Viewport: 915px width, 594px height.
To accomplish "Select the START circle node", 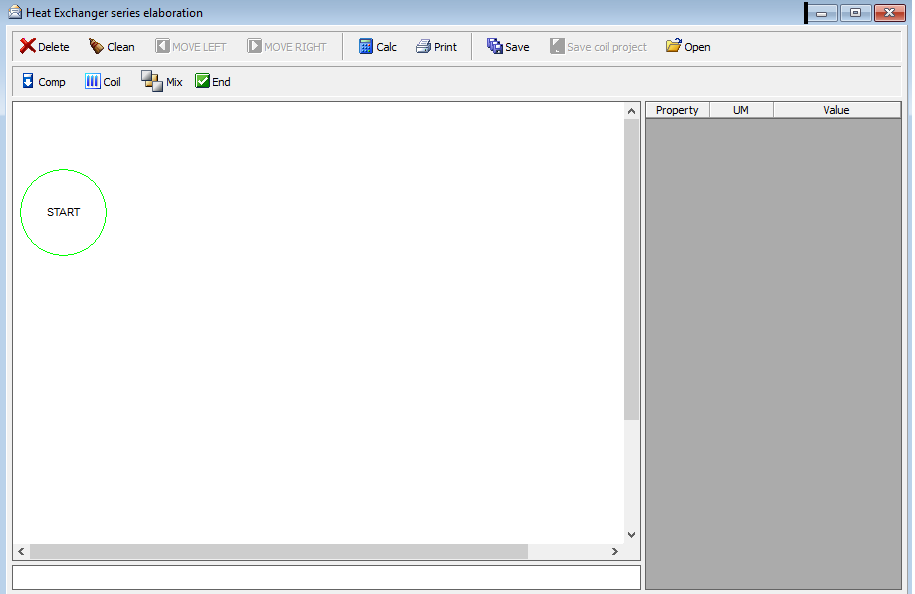I will tap(64, 212).
